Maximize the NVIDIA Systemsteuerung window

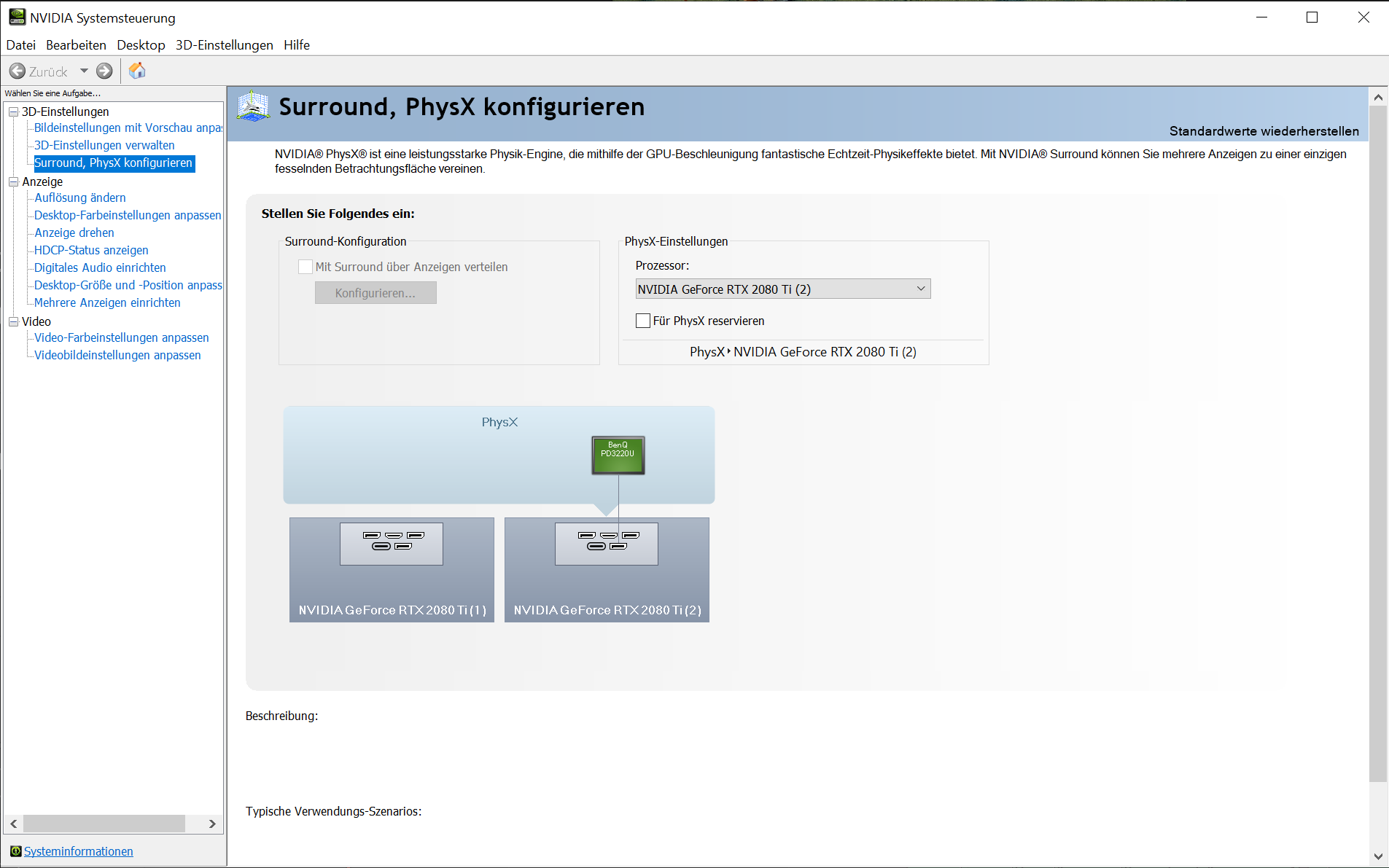pos(1312,17)
